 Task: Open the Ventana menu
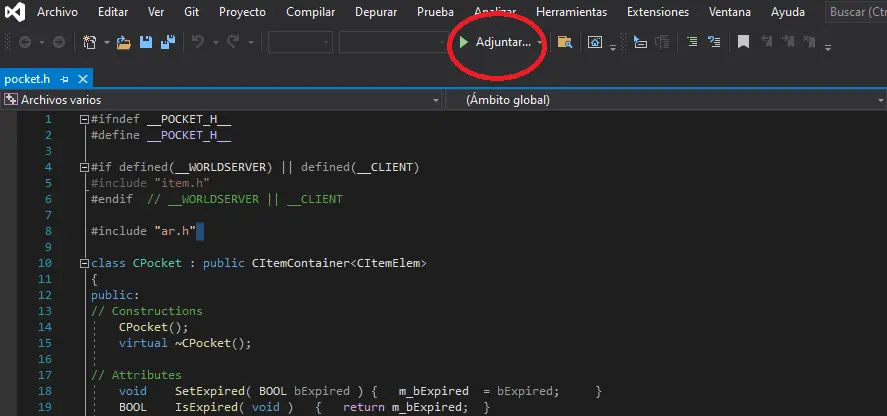pyautogui.click(x=730, y=12)
